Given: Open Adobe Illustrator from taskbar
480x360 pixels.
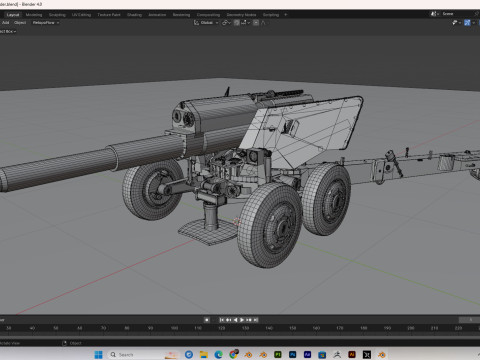Looking at the screenshot, I should [352, 355].
